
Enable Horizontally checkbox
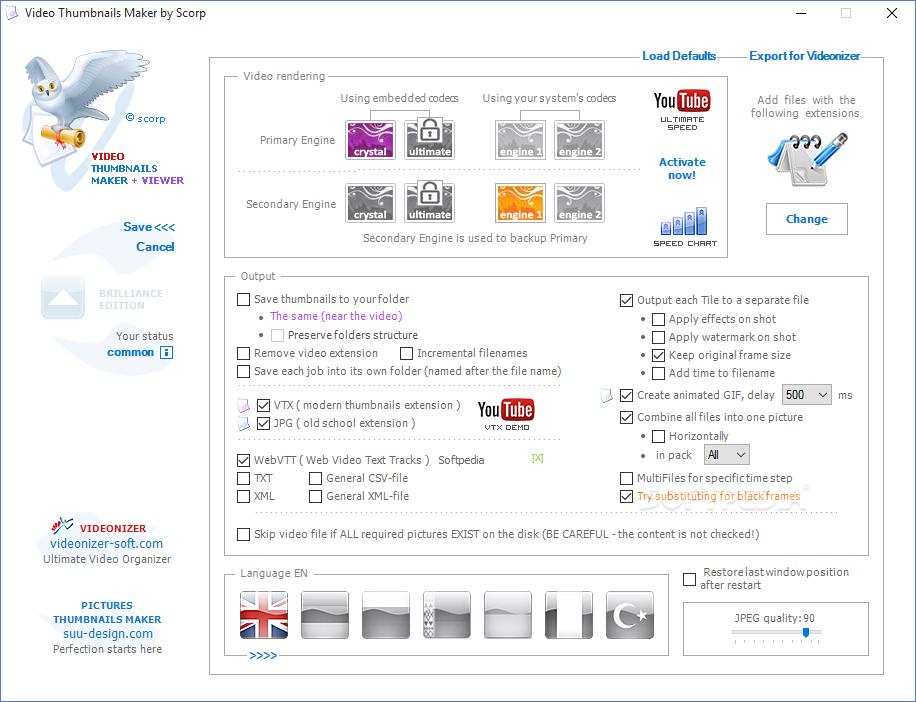point(658,436)
